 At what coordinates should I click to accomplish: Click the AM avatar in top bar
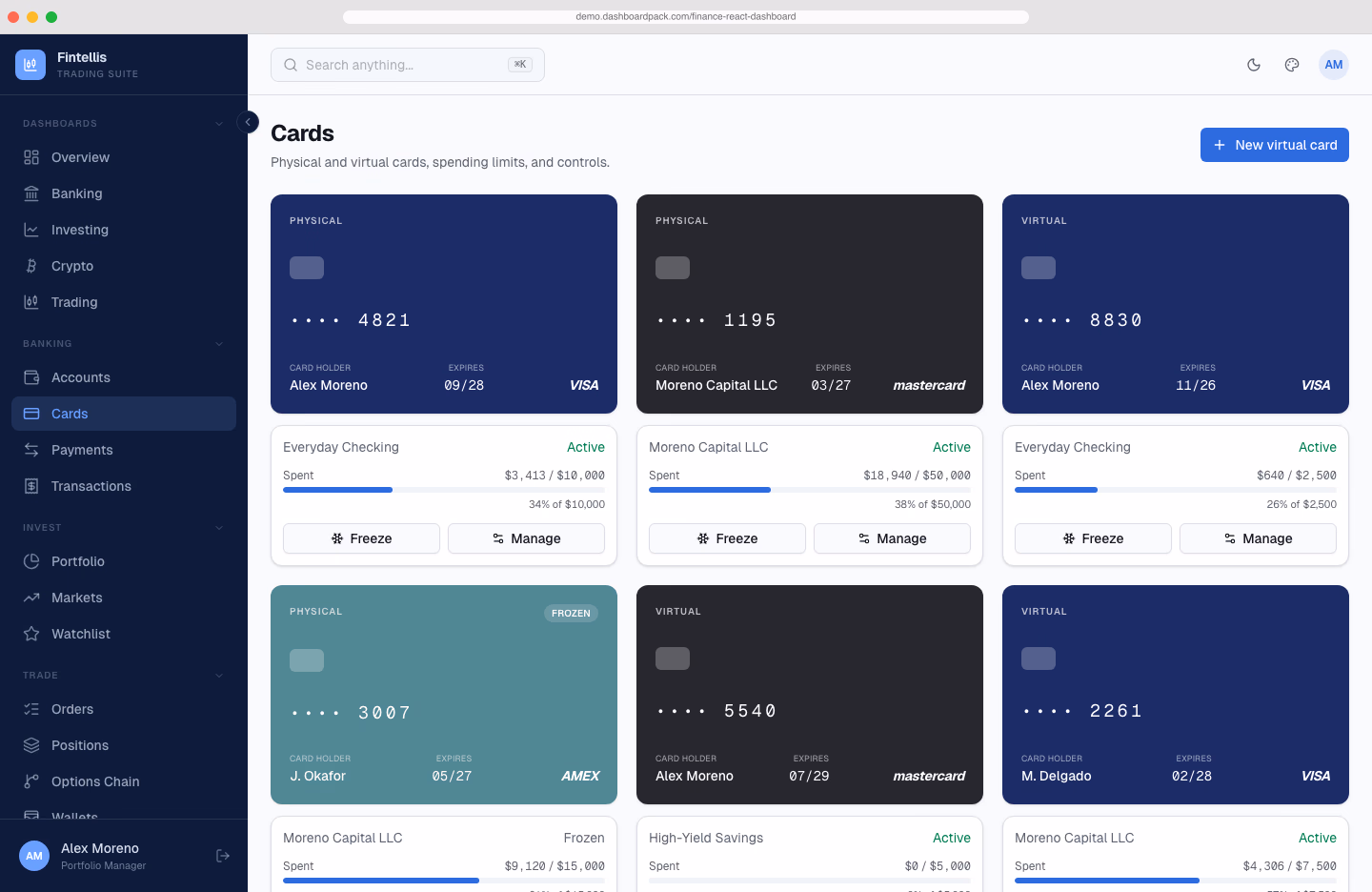click(1334, 65)
